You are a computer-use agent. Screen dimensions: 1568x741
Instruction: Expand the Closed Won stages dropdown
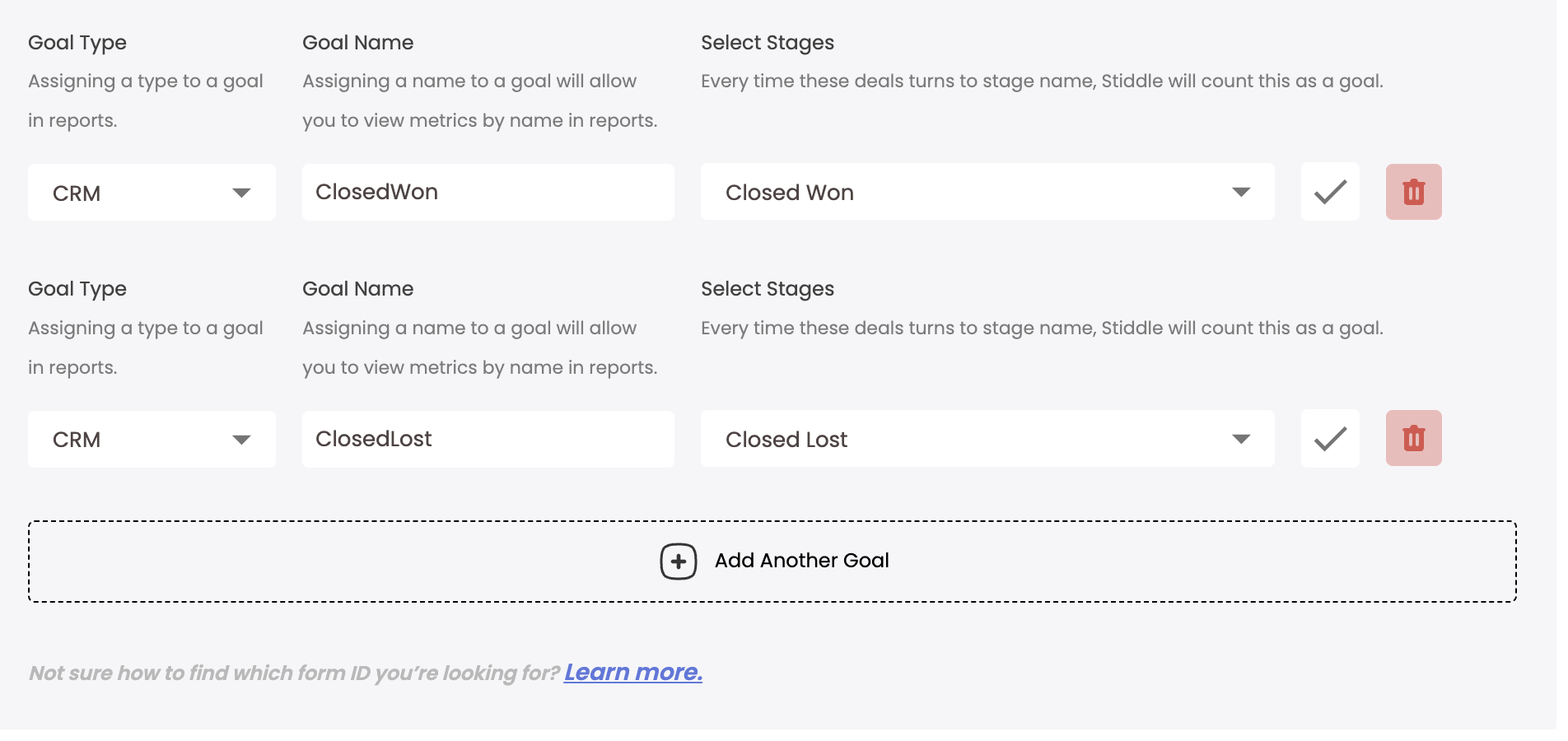click(987, 193)
